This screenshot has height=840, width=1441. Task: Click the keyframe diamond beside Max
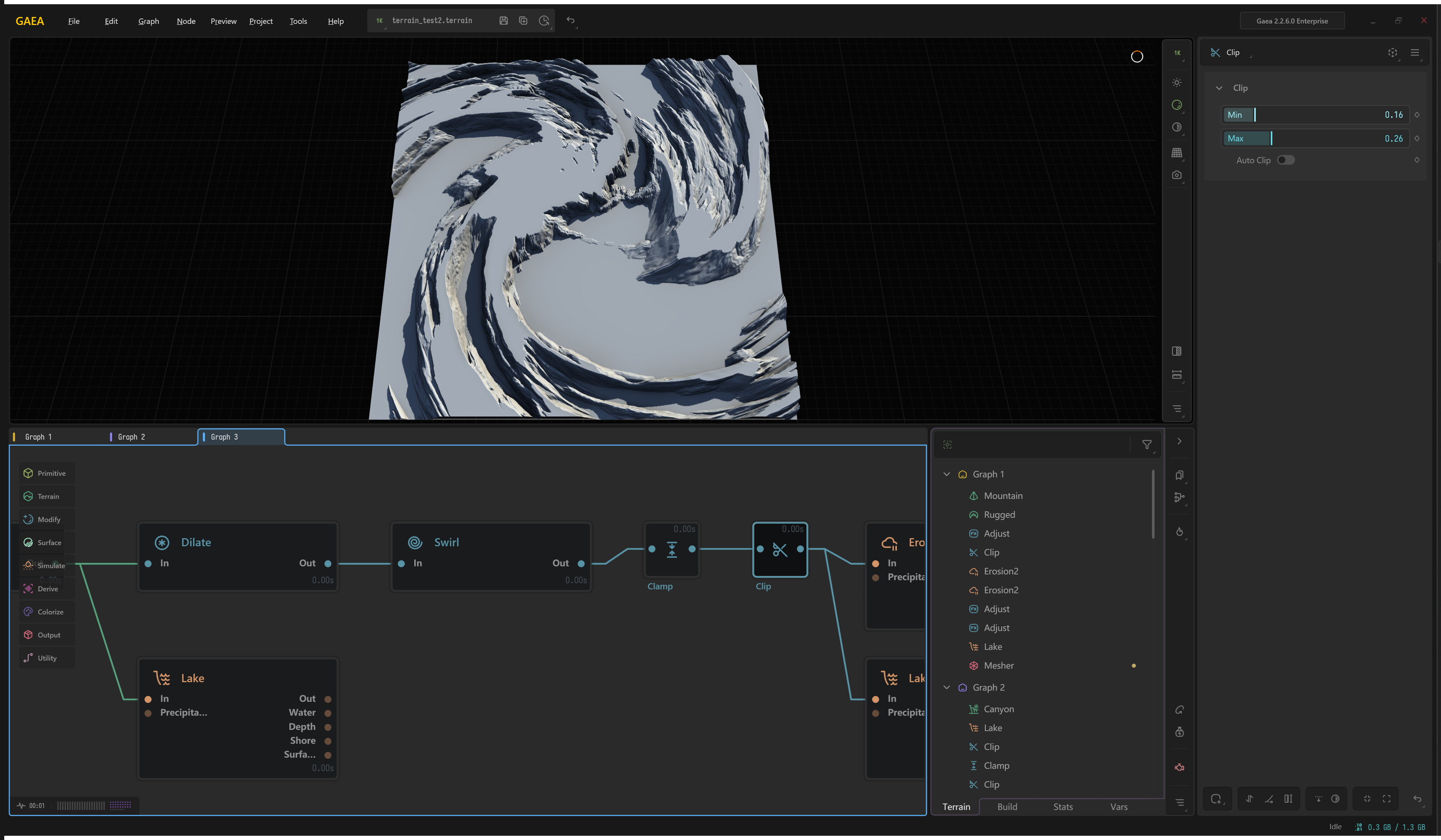click(1417, 138)
